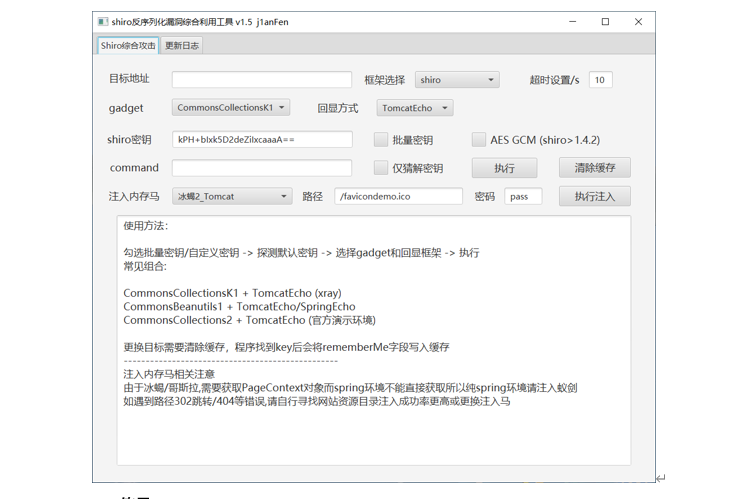The height and width of the screenshot is (499, 747).
Task: Expand the gadget CommonsCollectionsK1 dropdown
Action: point(231,108)
